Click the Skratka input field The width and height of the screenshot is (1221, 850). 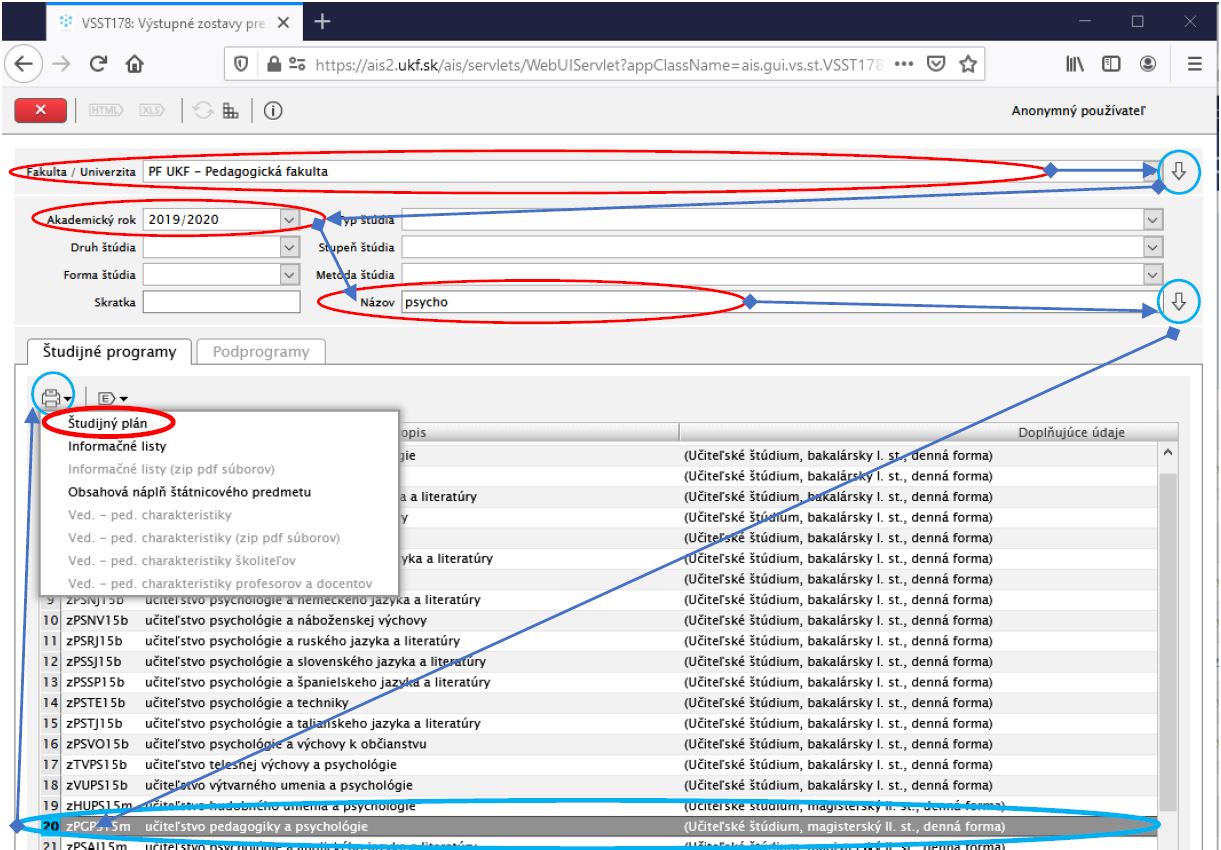(221, 302)
